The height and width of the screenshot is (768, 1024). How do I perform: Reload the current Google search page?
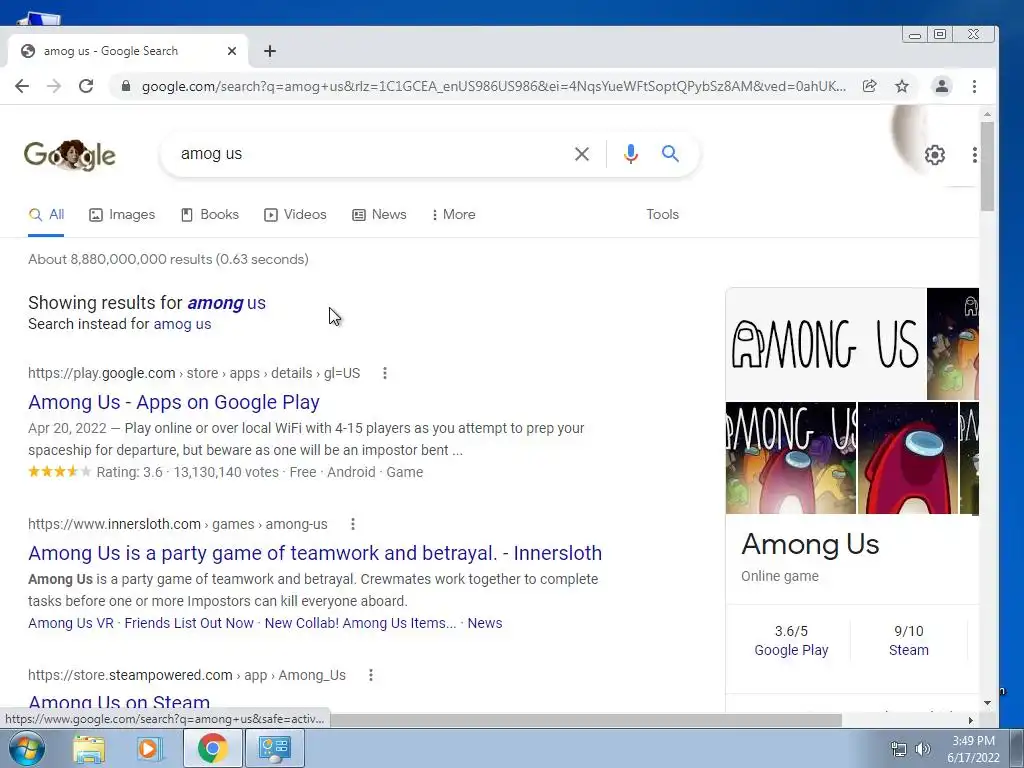coord(86,86)
